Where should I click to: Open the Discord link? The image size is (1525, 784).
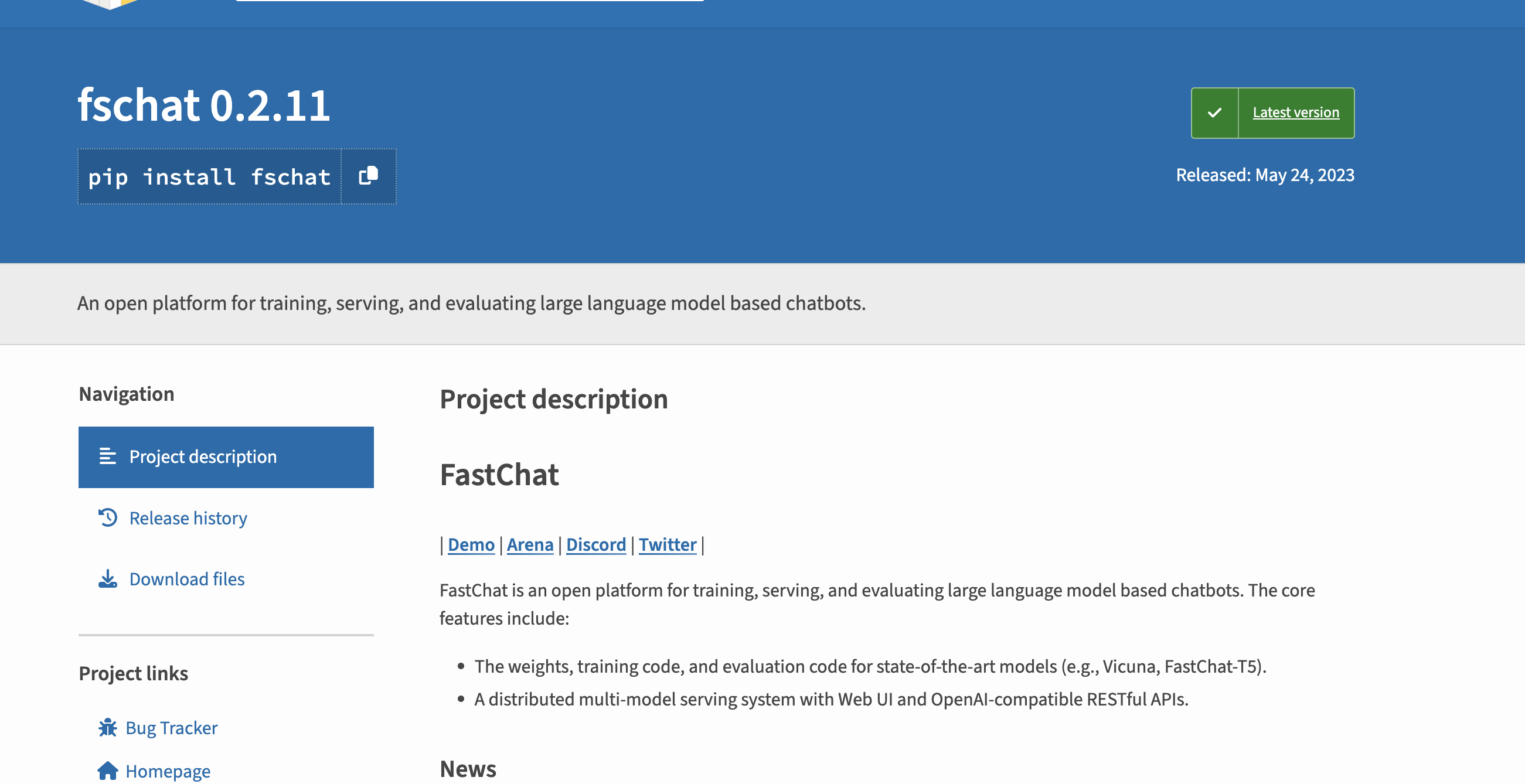point(595,544)
